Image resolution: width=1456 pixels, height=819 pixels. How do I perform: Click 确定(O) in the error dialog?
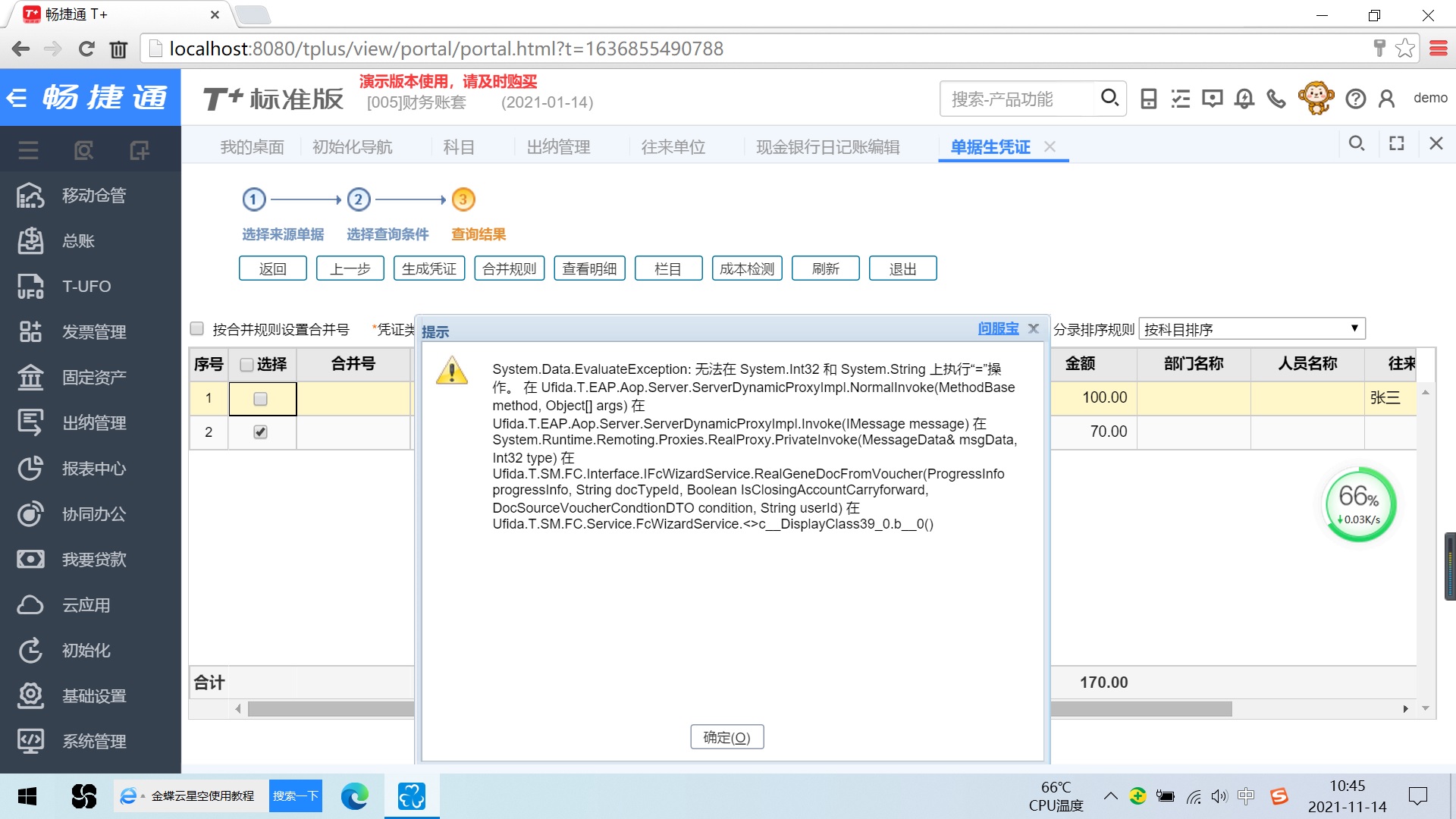pyautogui.click(x=726, y=737)
